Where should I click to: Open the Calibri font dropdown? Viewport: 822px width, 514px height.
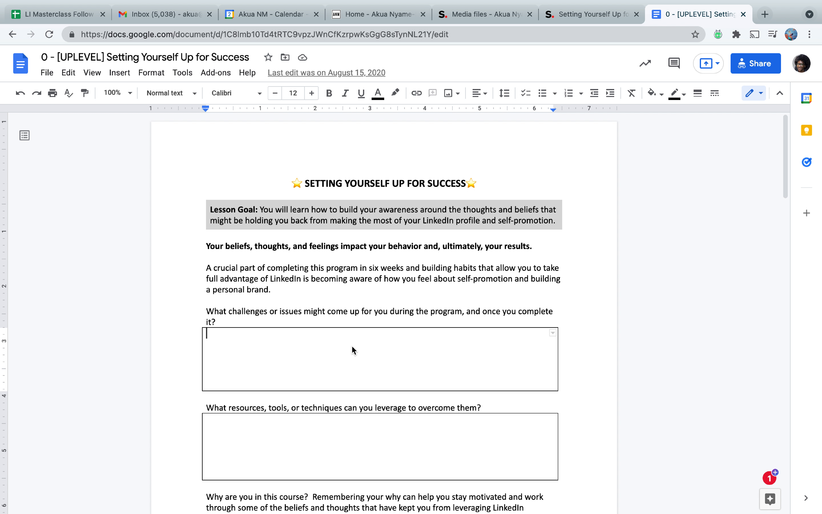pyautogui.click(x=236, y=93)
